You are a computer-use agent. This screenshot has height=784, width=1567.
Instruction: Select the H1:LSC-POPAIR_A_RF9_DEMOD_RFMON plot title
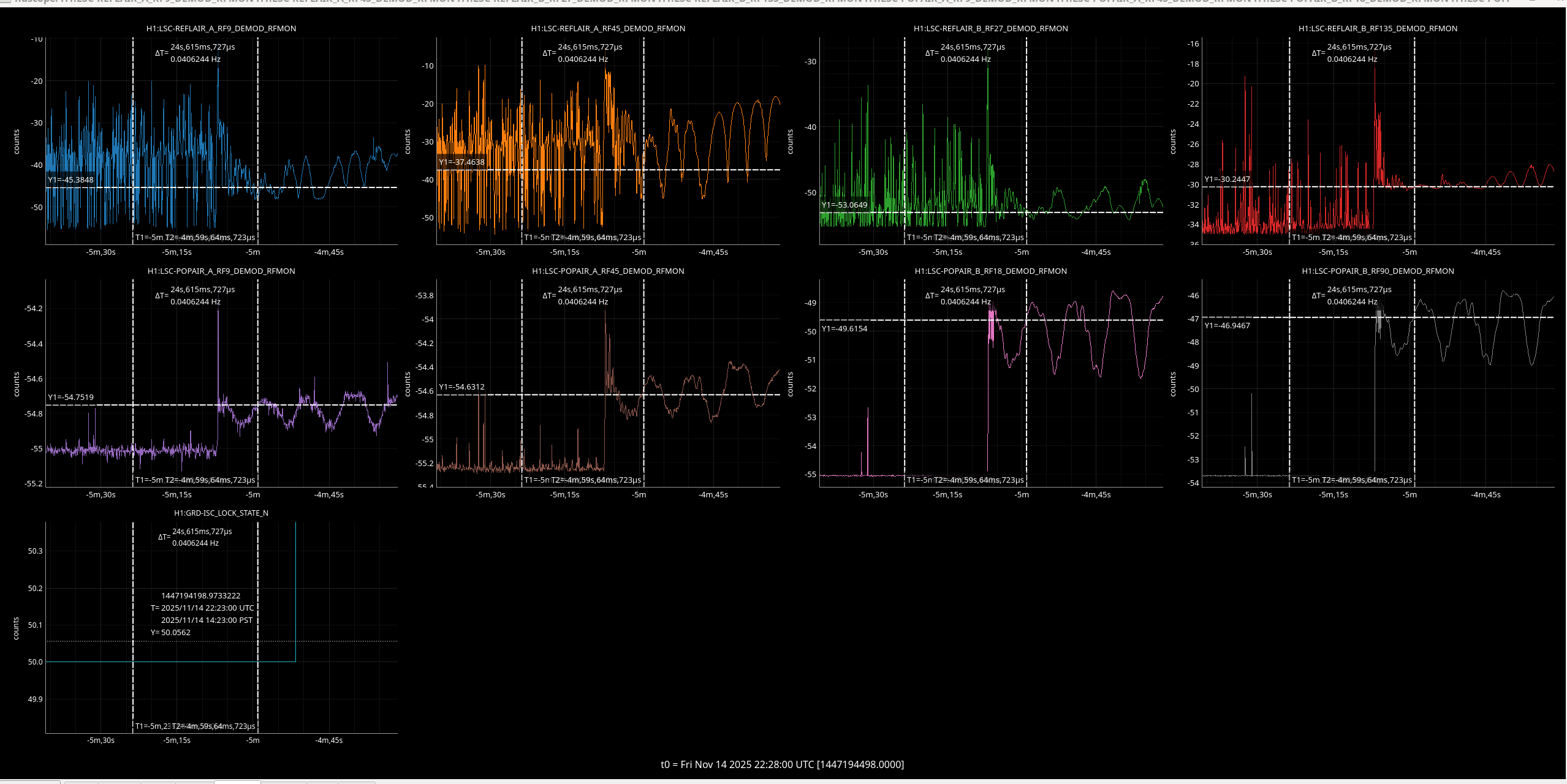coord(221,271)
